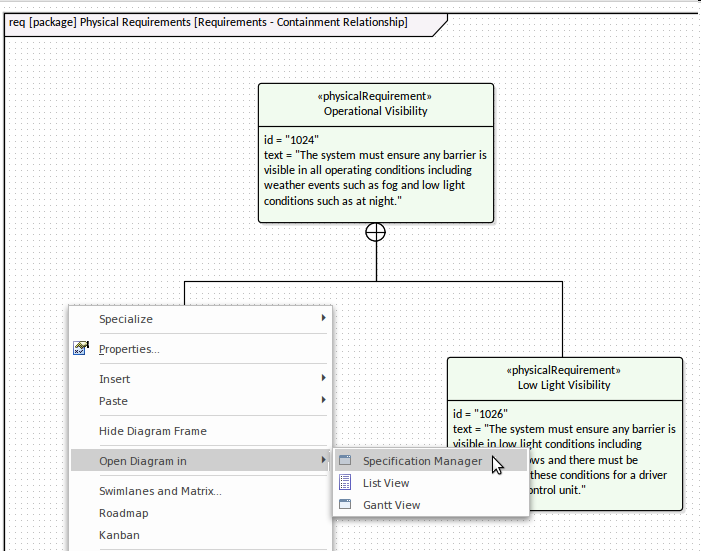Open Swimlanes and Matrix dialog
This screenshot has height=551, width=701.
coord(160,491)
